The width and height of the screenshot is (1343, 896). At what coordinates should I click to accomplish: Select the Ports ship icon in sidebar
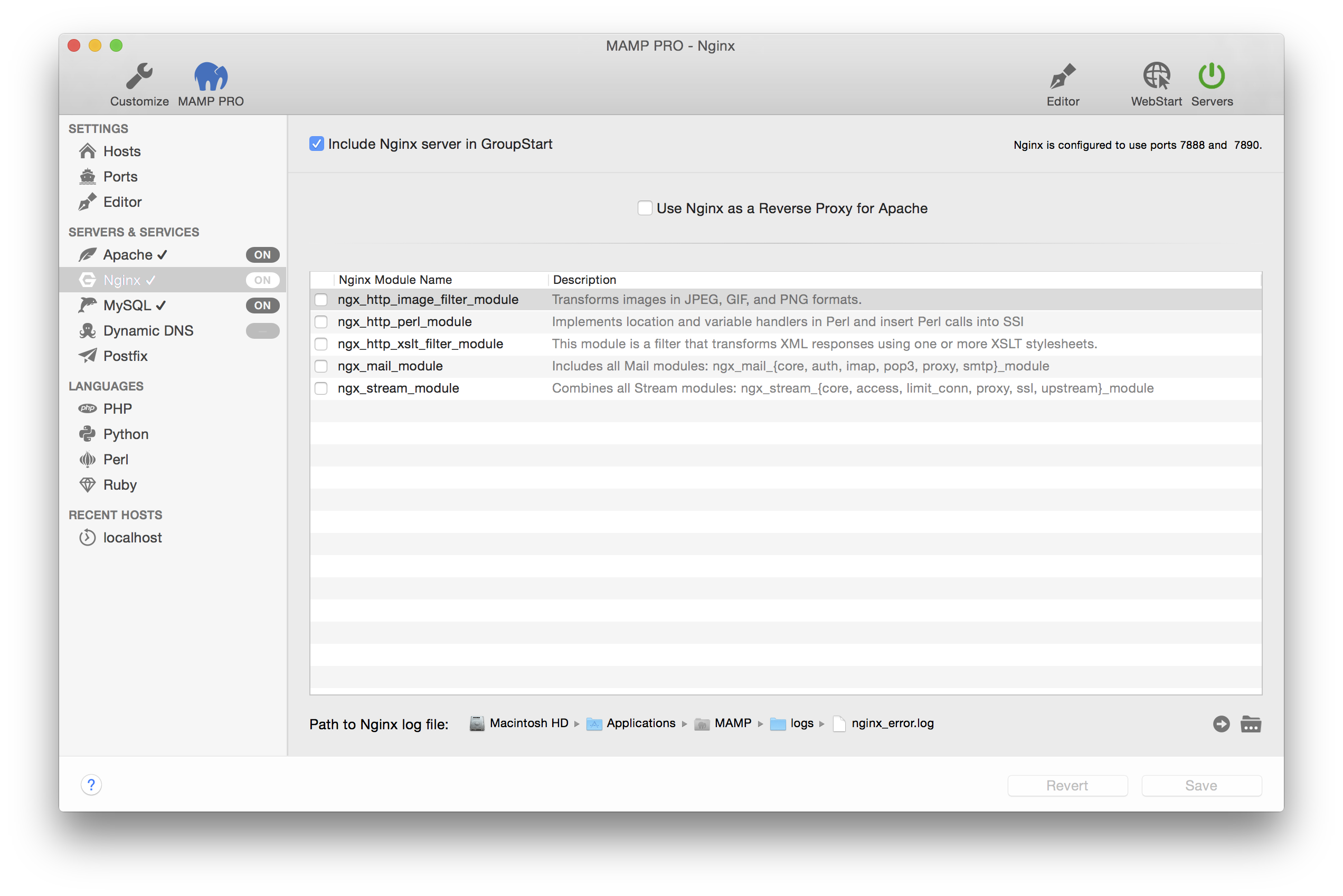click(88, 177)
